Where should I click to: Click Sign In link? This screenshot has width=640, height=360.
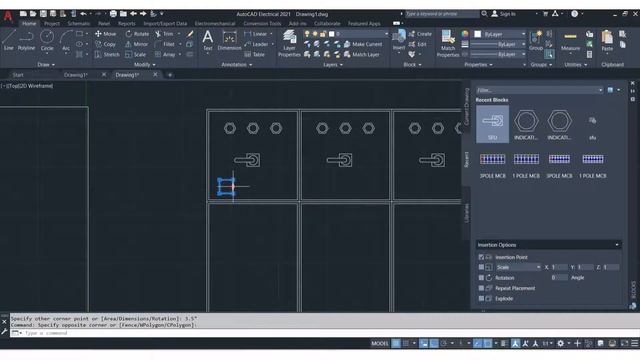[503, 14]
